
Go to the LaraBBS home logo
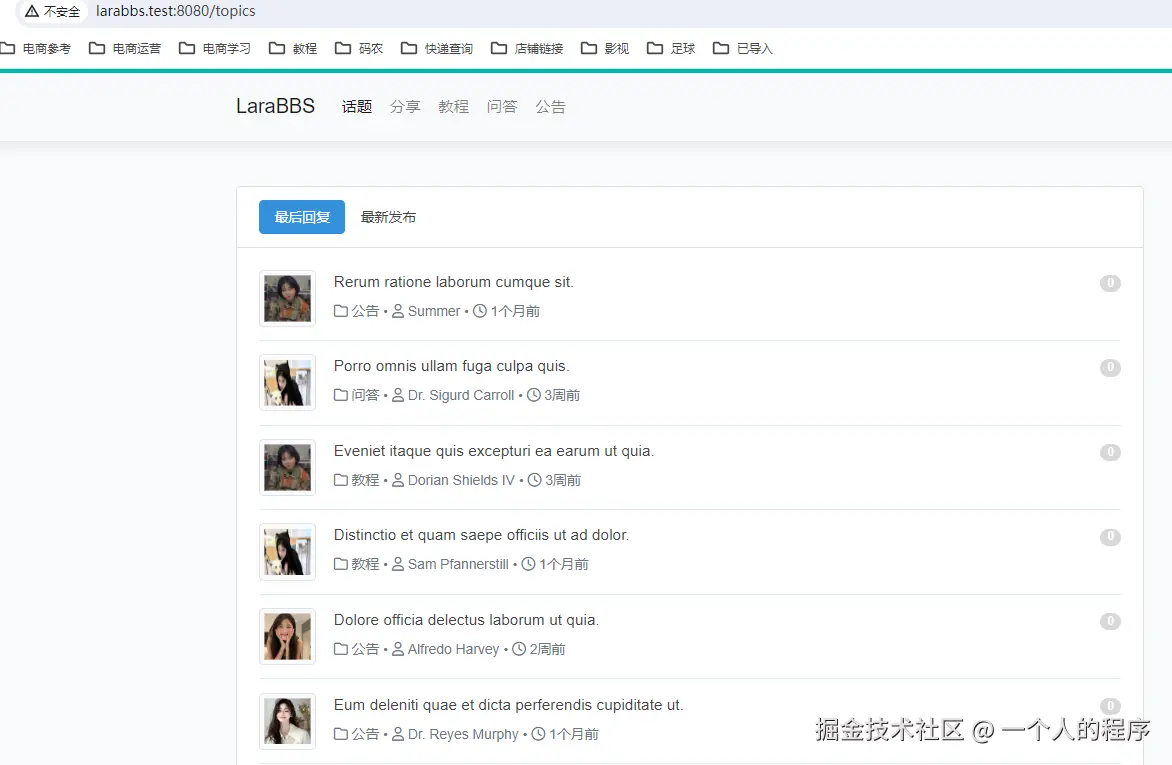coord(275,106)
